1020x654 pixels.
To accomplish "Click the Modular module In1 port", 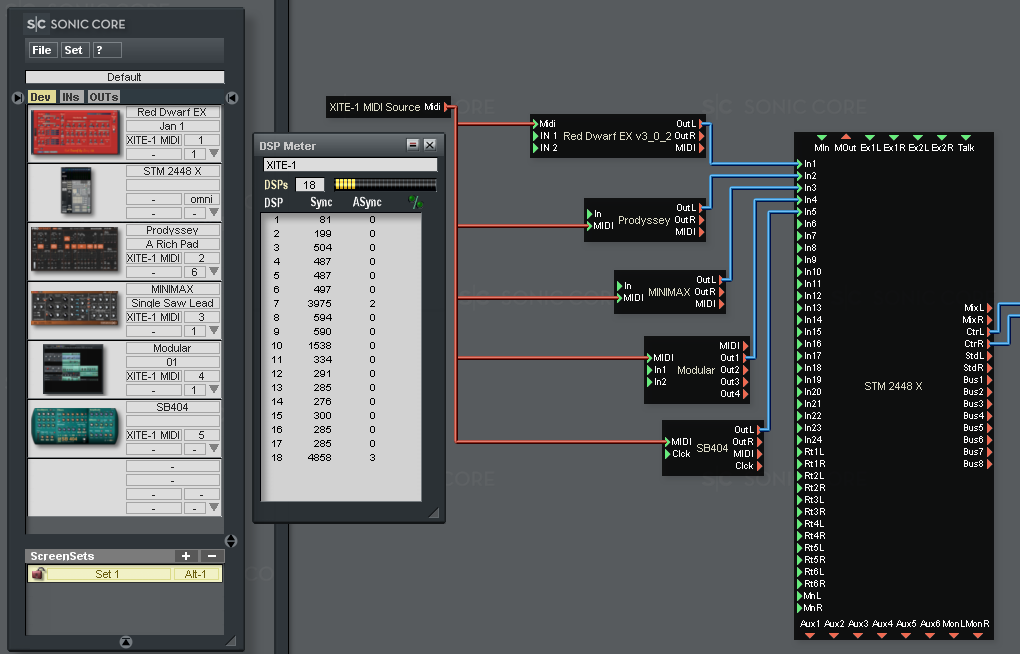I will (x=649, y=370).
